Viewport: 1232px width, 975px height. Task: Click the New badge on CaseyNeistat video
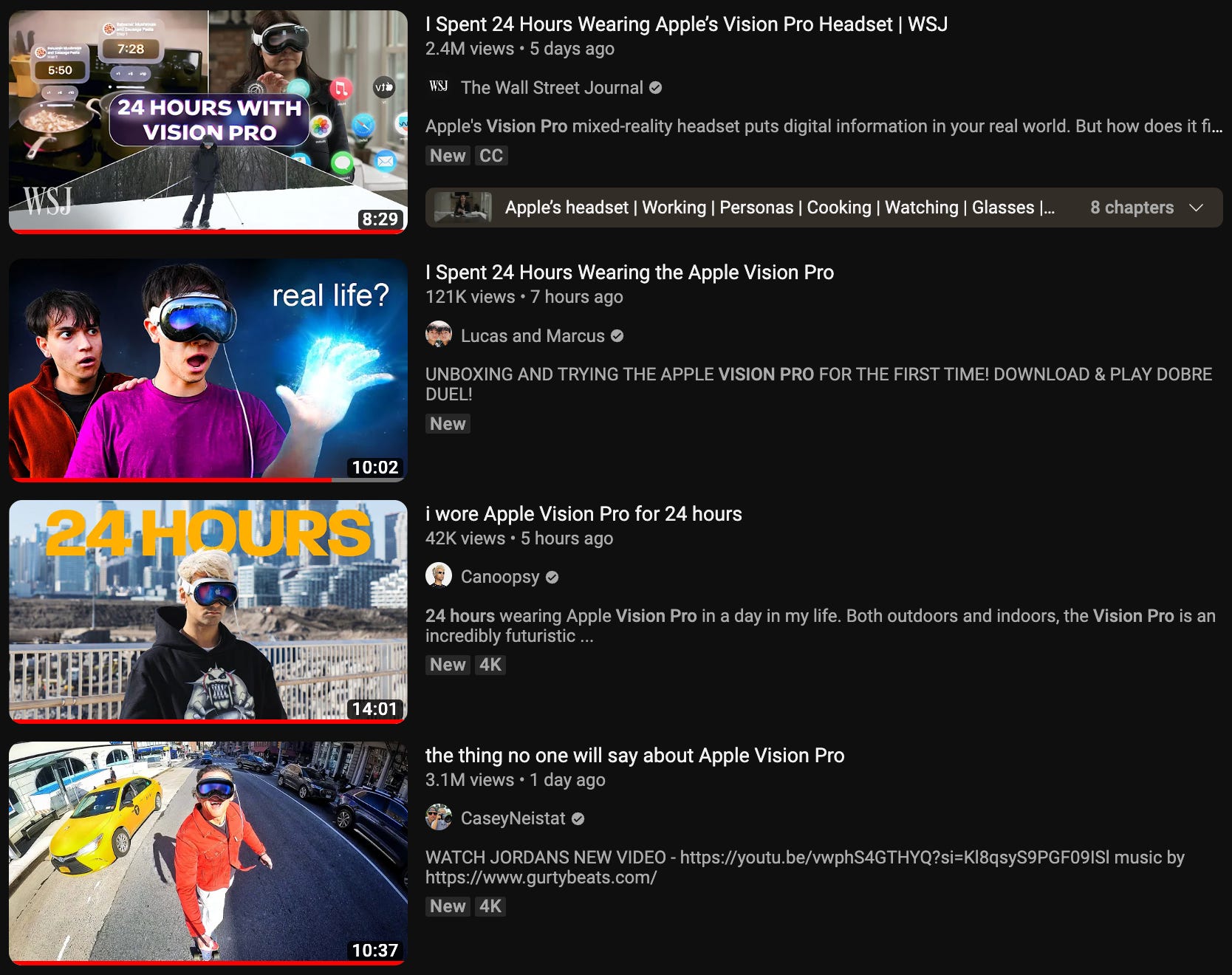[448, 906]
